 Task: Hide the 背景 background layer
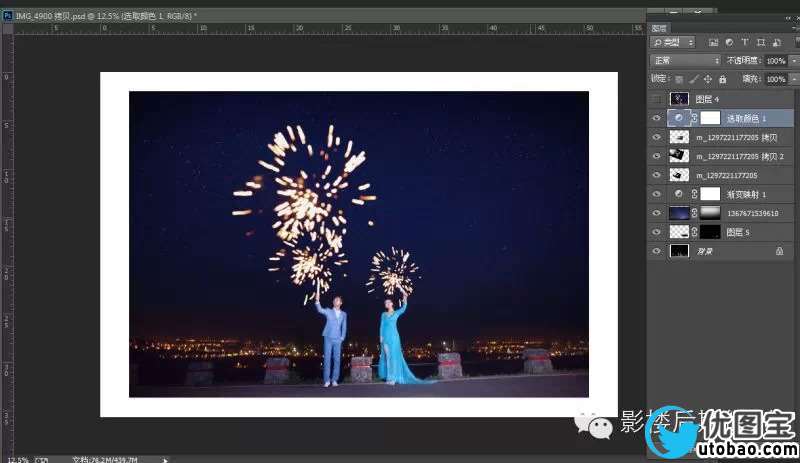(x=657, y=251)
